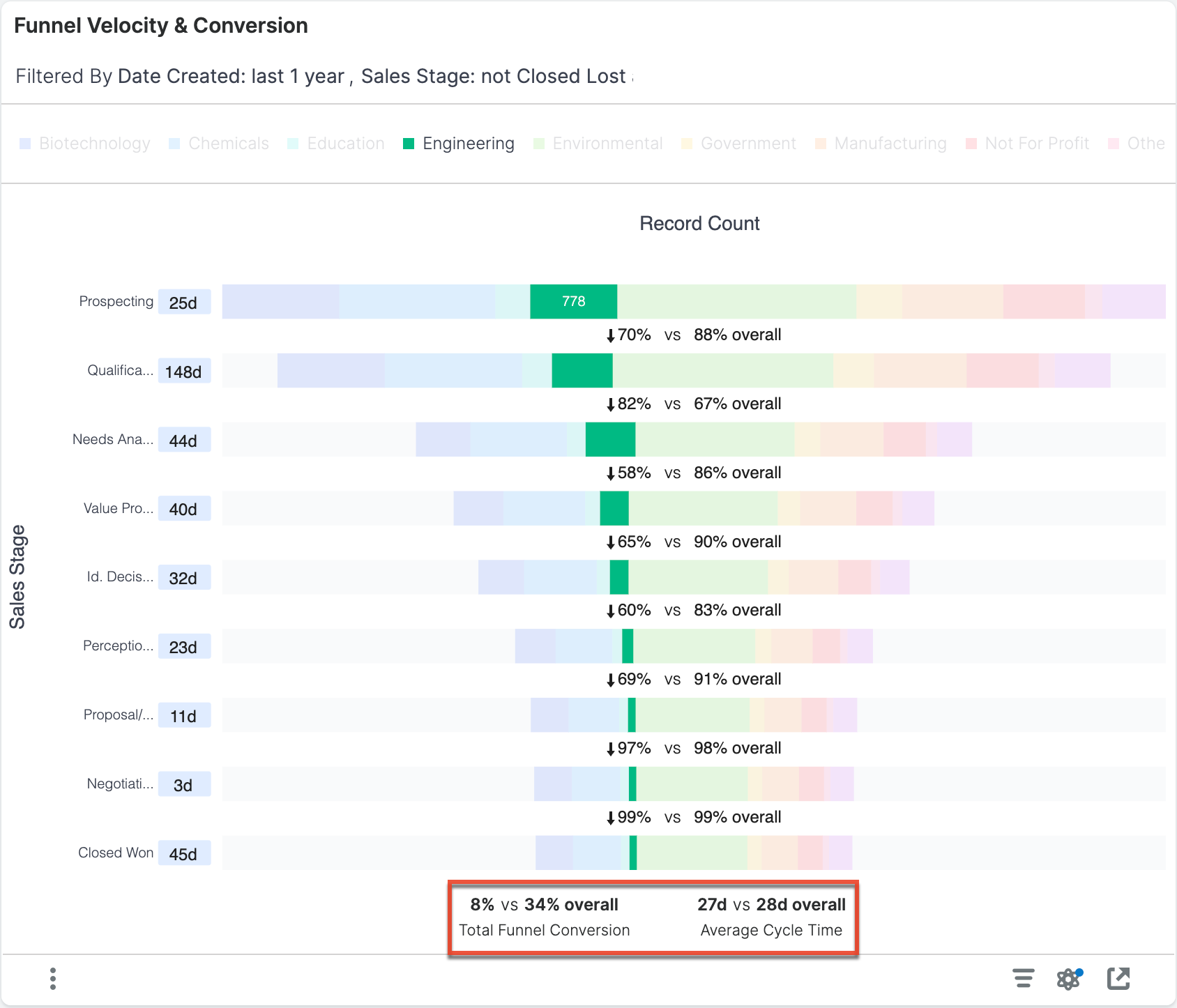Show the Education series via legend
The width and height of the screenshot is (1177, 1008).
[x=336, y=144]
